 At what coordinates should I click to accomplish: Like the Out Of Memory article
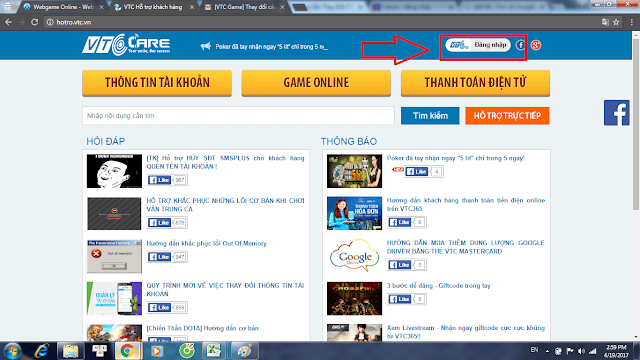click(159, 257)
